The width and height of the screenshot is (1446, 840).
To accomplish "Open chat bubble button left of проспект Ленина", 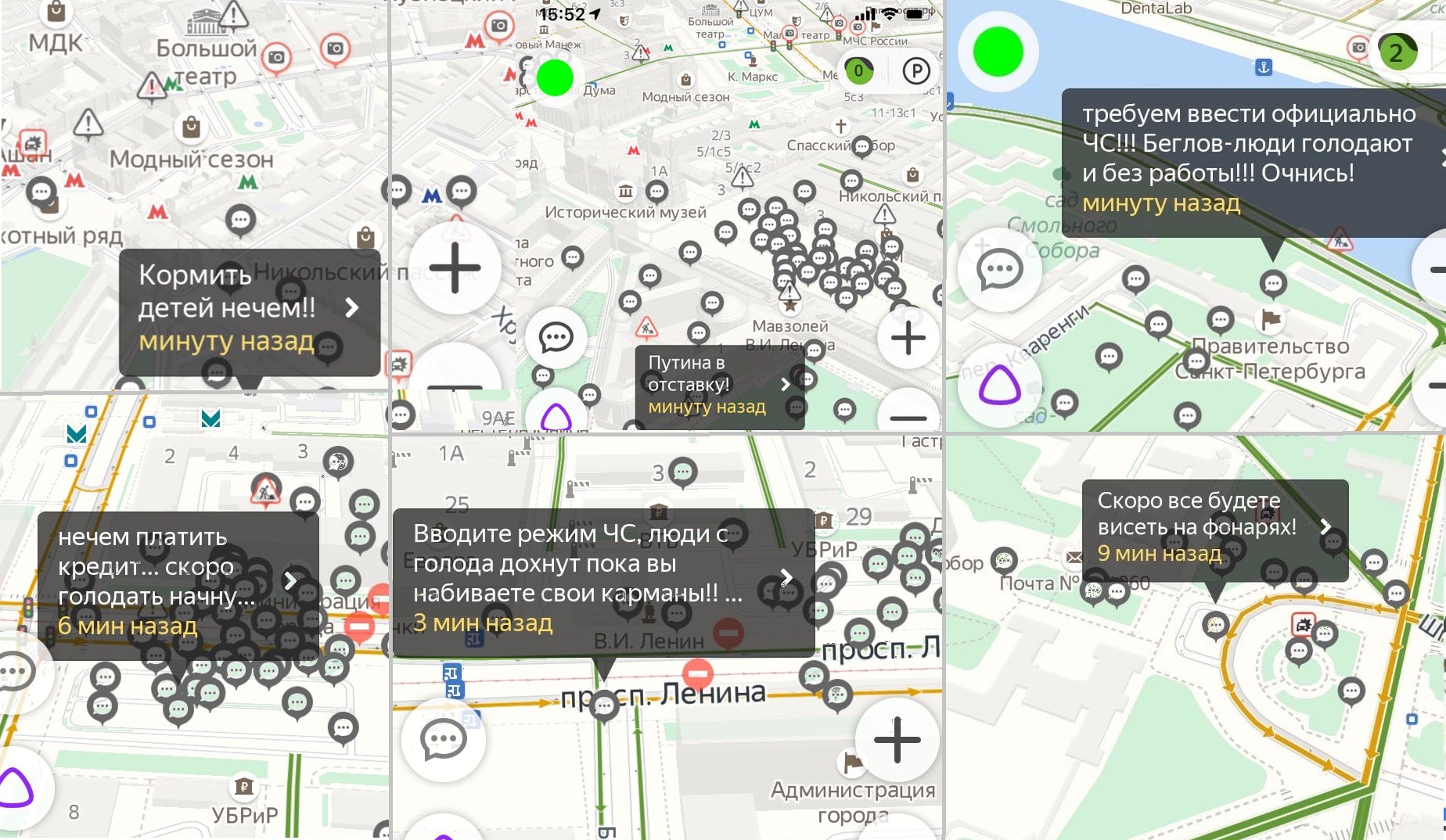I will [444, 739].
